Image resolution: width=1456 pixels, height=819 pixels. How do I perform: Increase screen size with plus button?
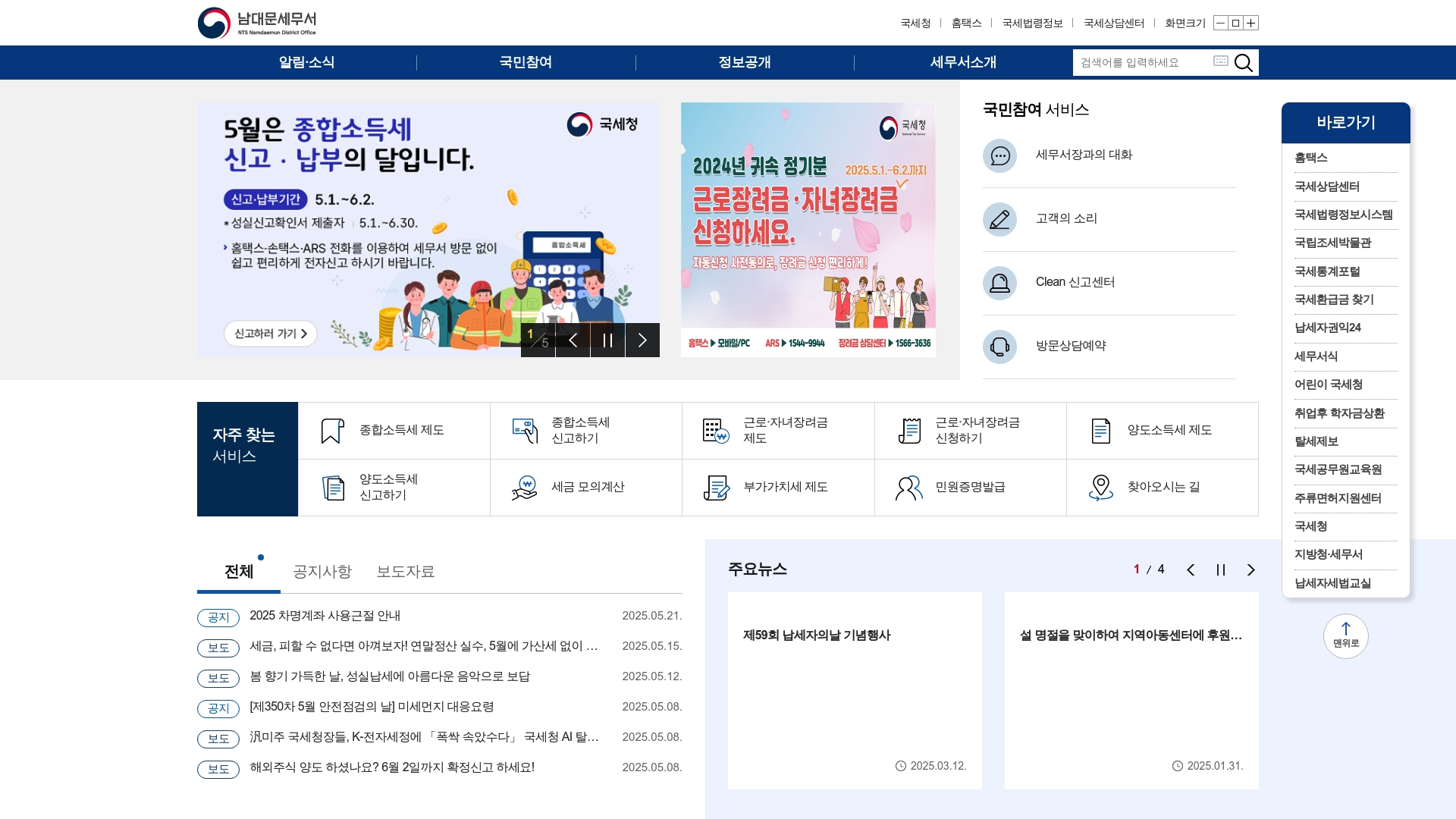click(x=1251, y=23)
